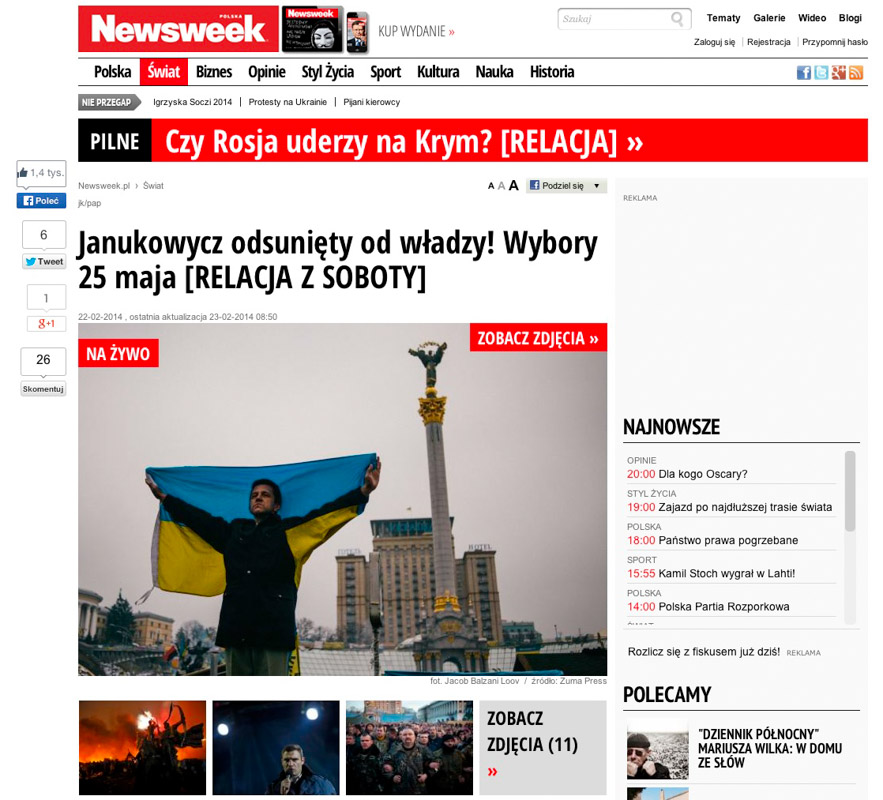Open the RSS feed icon
883x800 pixels.
pyautogui.click(x=856, y=72)
